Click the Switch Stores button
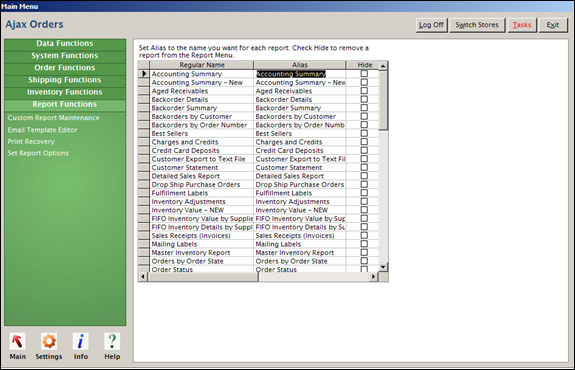Screen dimensions: 575x370 pyautogui.click(x=477, y=25)
